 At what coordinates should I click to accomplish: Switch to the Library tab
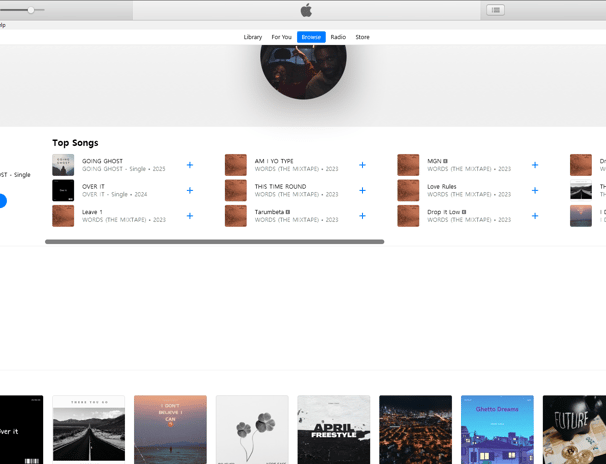[x=253, y=37]
